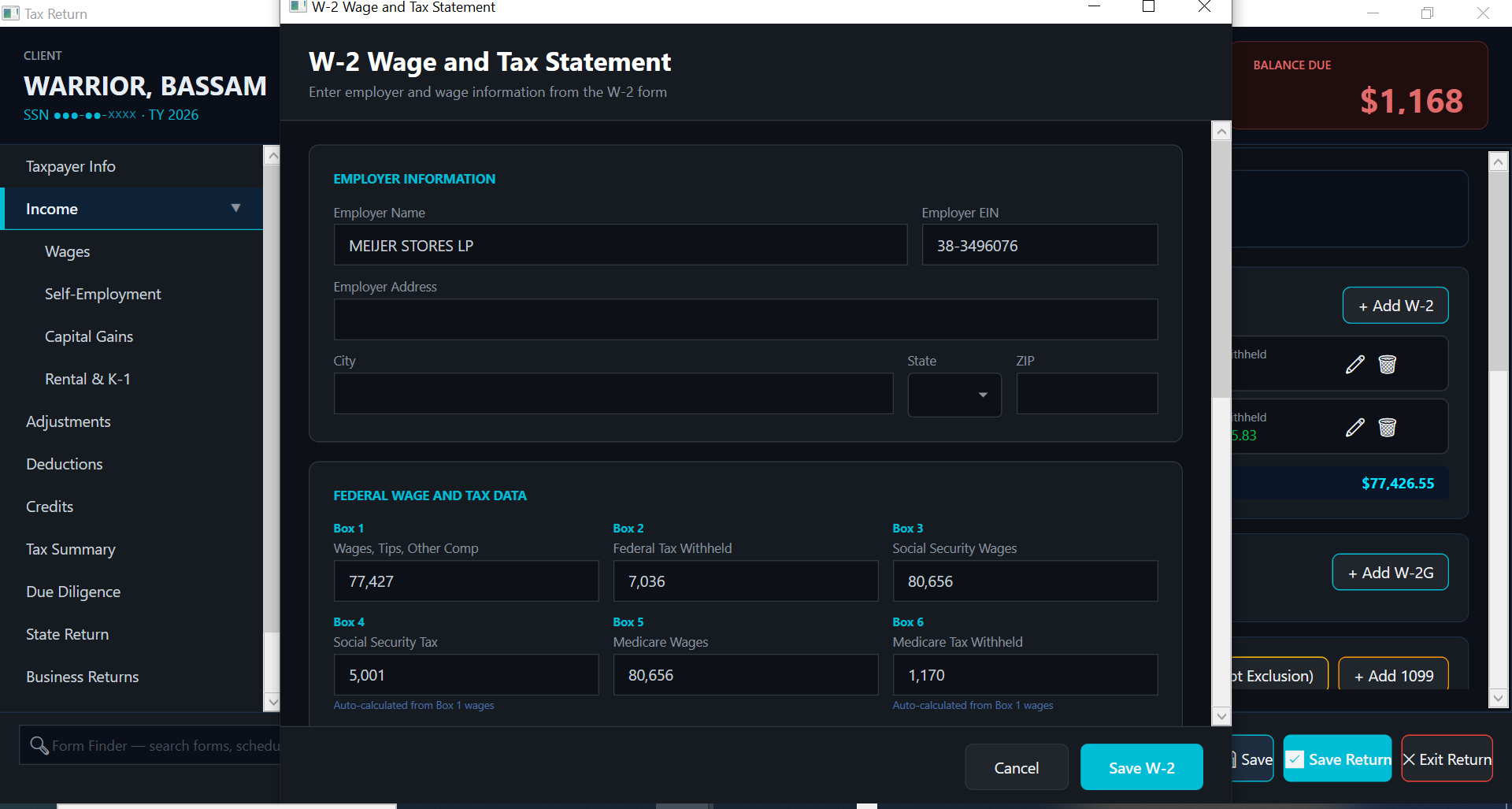Open Taxpayer Info section
Viewport: 1512px width, 809px height.
pyautogui.click(x=132, y=166)
